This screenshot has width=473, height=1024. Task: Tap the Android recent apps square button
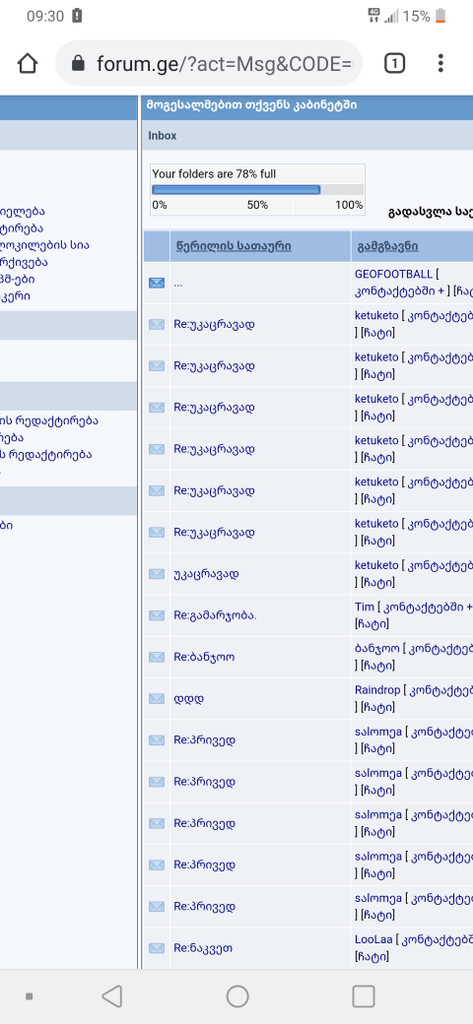click(363, 996)
